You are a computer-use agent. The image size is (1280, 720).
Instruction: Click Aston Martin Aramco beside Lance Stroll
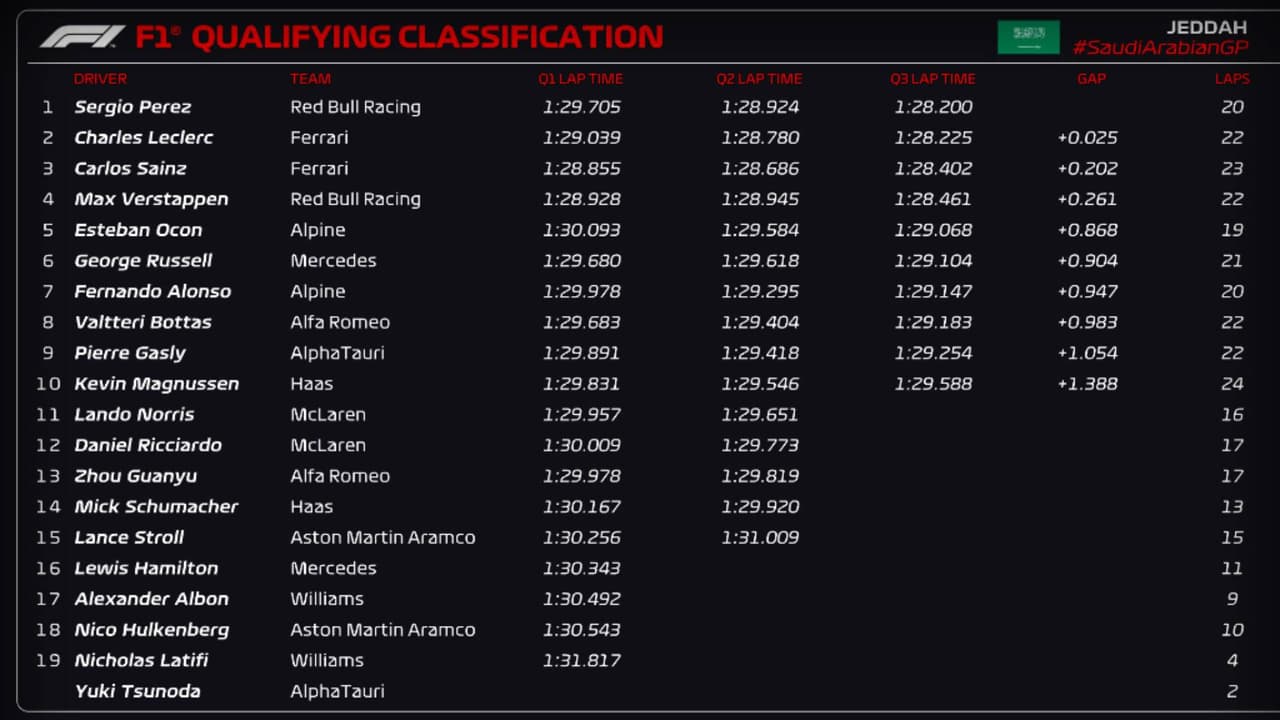click(382, 537)
